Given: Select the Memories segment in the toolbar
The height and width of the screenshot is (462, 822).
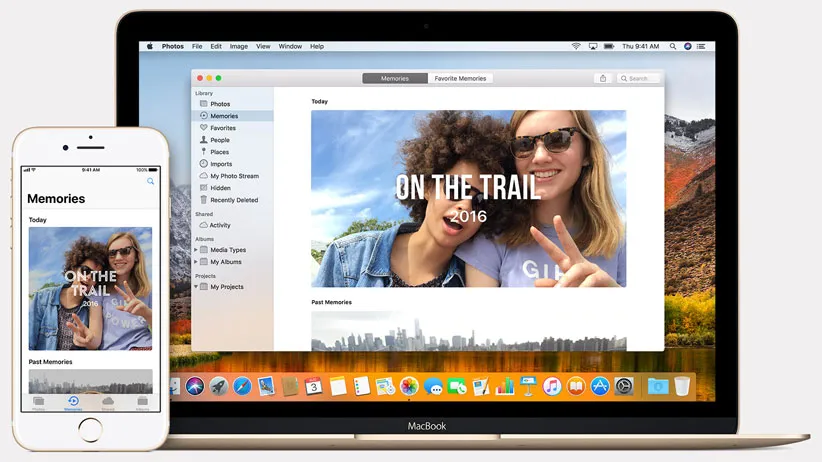Looking at the screenshot, I should click(x=395, y=78).
